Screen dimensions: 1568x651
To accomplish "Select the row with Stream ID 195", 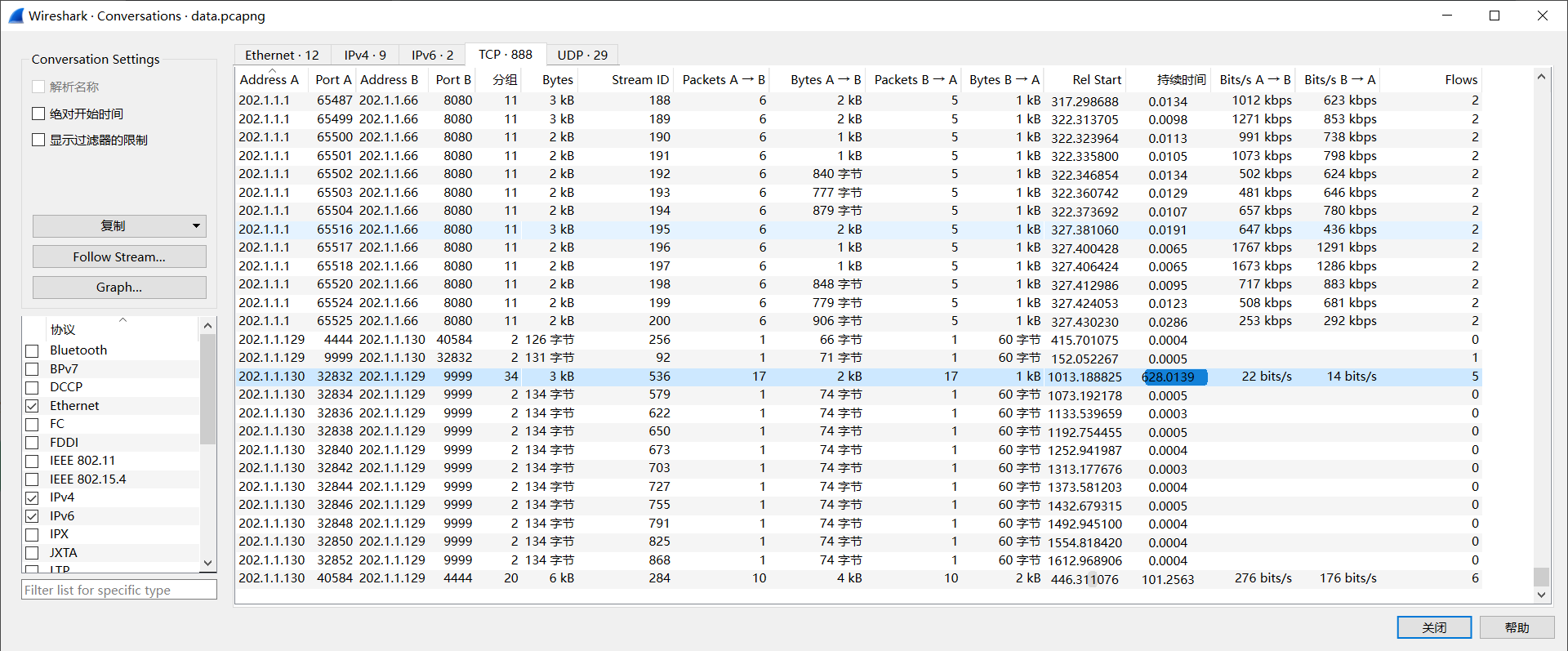I will [858, 230].
